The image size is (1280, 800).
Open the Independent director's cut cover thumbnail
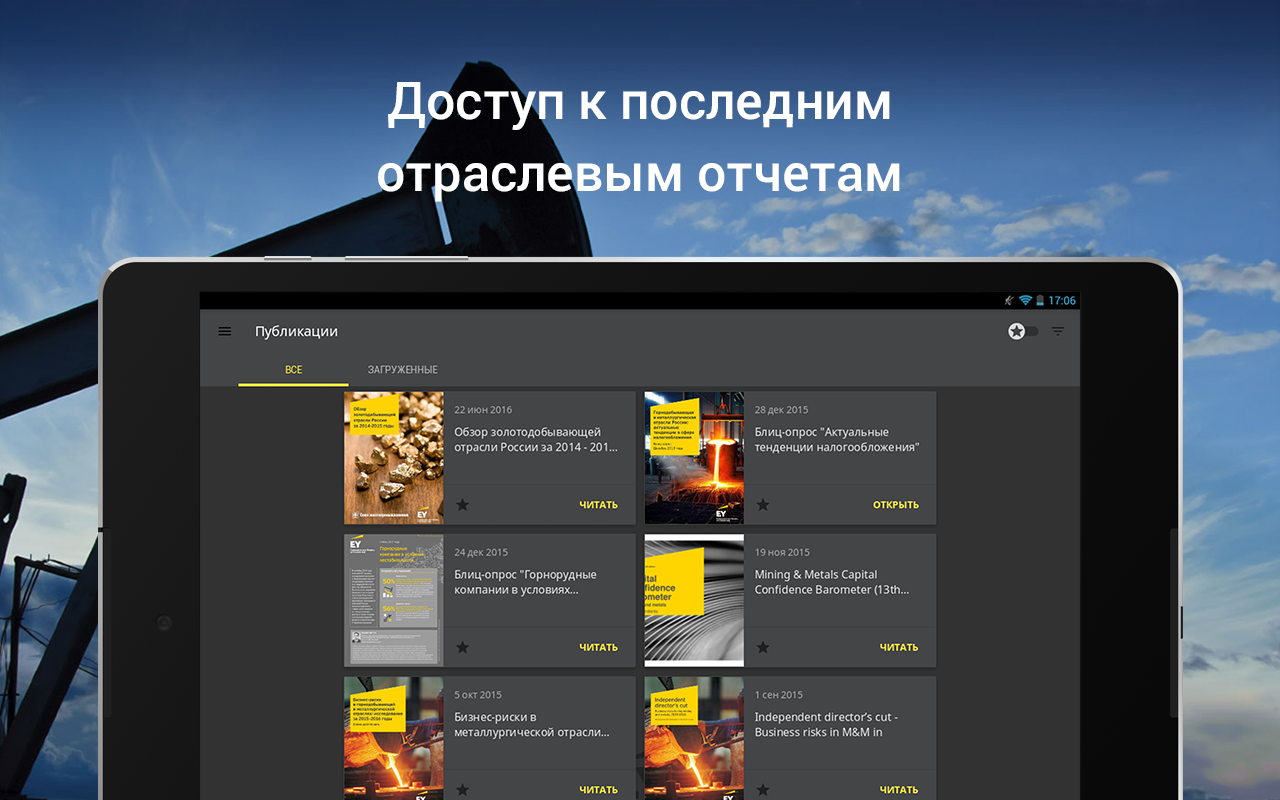(694, 738)
